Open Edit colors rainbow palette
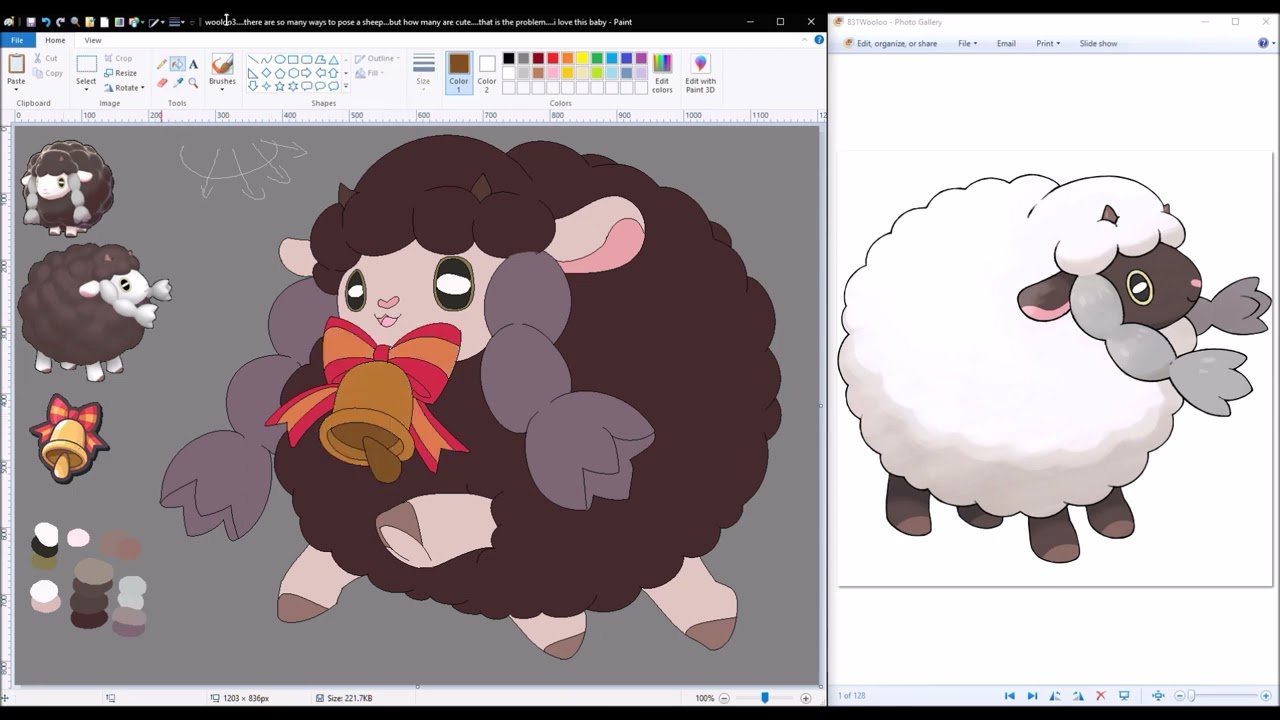Viewport: 1280px width, 720px height. (x=662, y=73)
